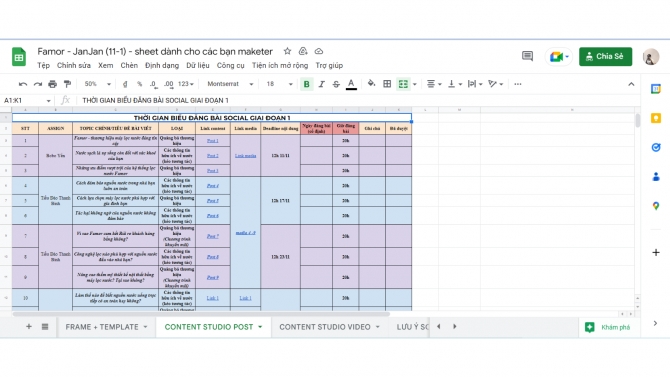The image size is (670, 377).
Task: Toggle italic formatting
Action: [321, 84]
